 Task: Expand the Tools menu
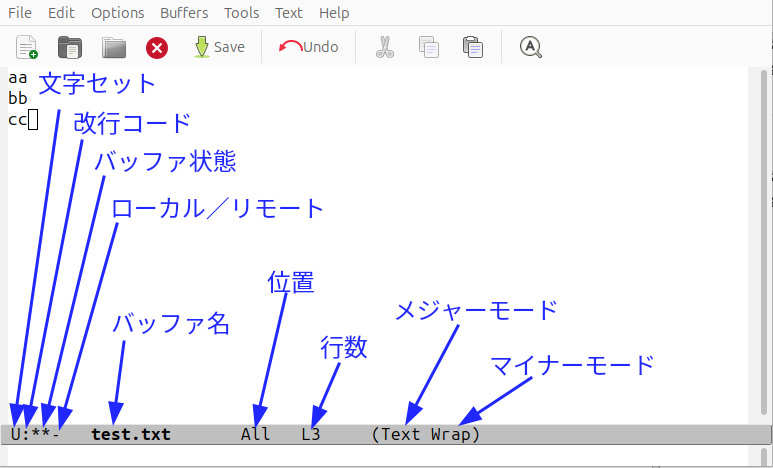(241, 13)
